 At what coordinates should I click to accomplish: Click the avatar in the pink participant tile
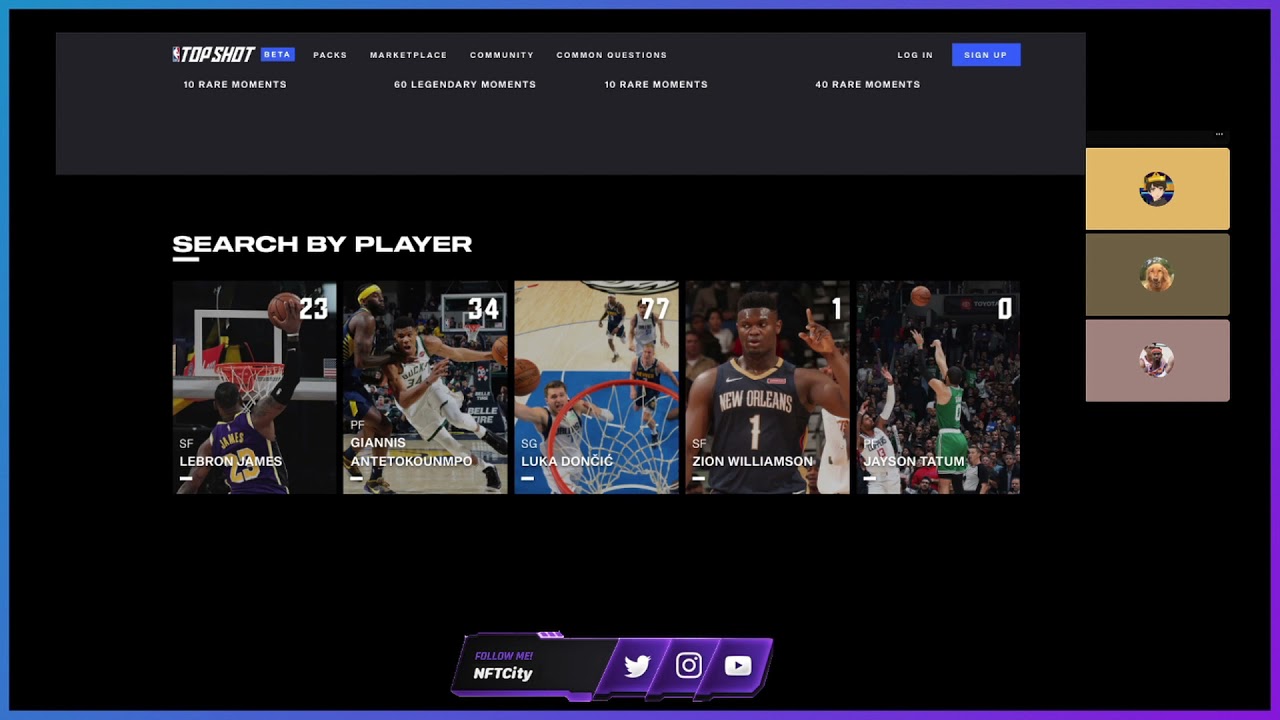point(1157,361)
